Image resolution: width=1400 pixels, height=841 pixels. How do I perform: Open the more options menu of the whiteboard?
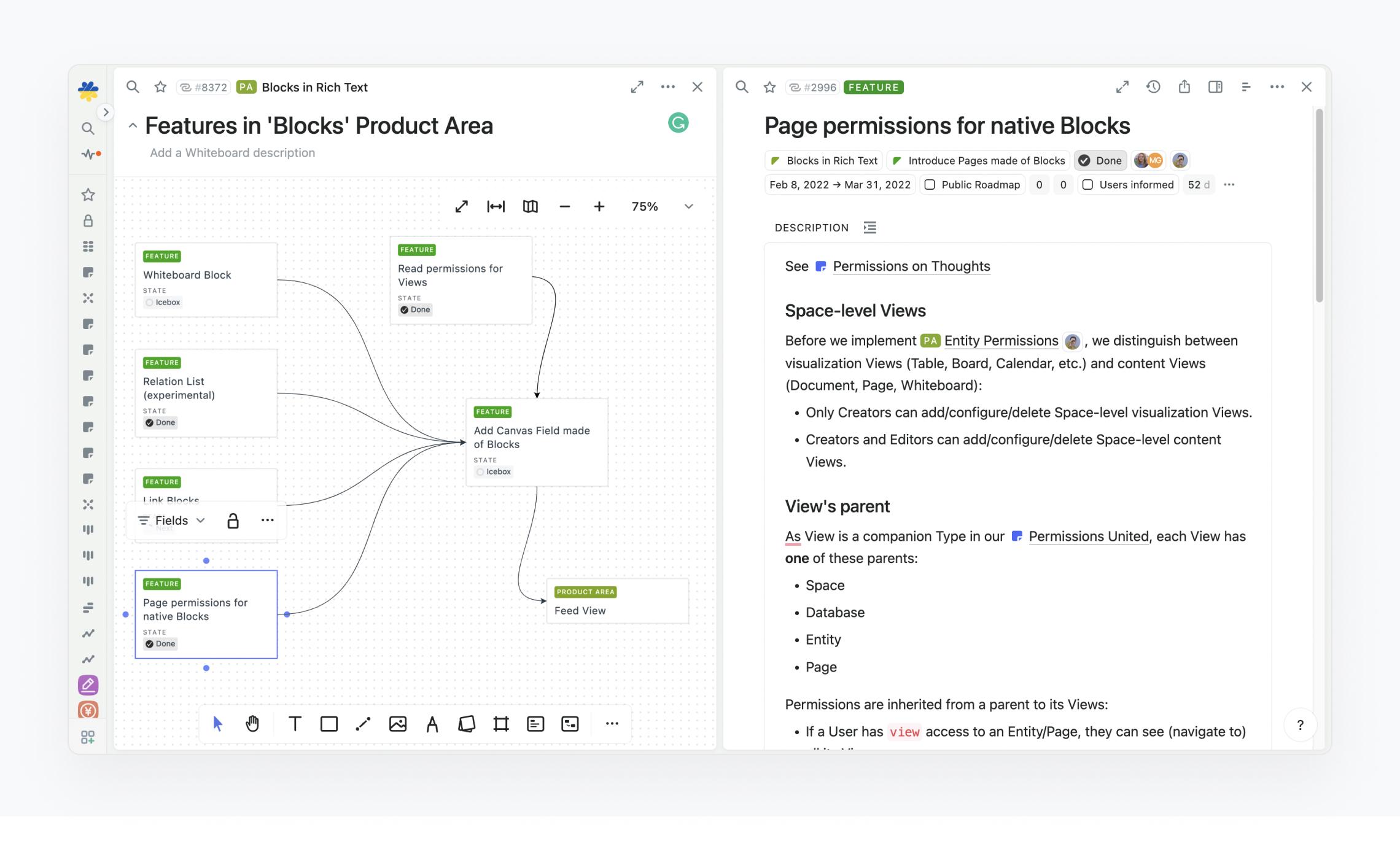(668, 87)
